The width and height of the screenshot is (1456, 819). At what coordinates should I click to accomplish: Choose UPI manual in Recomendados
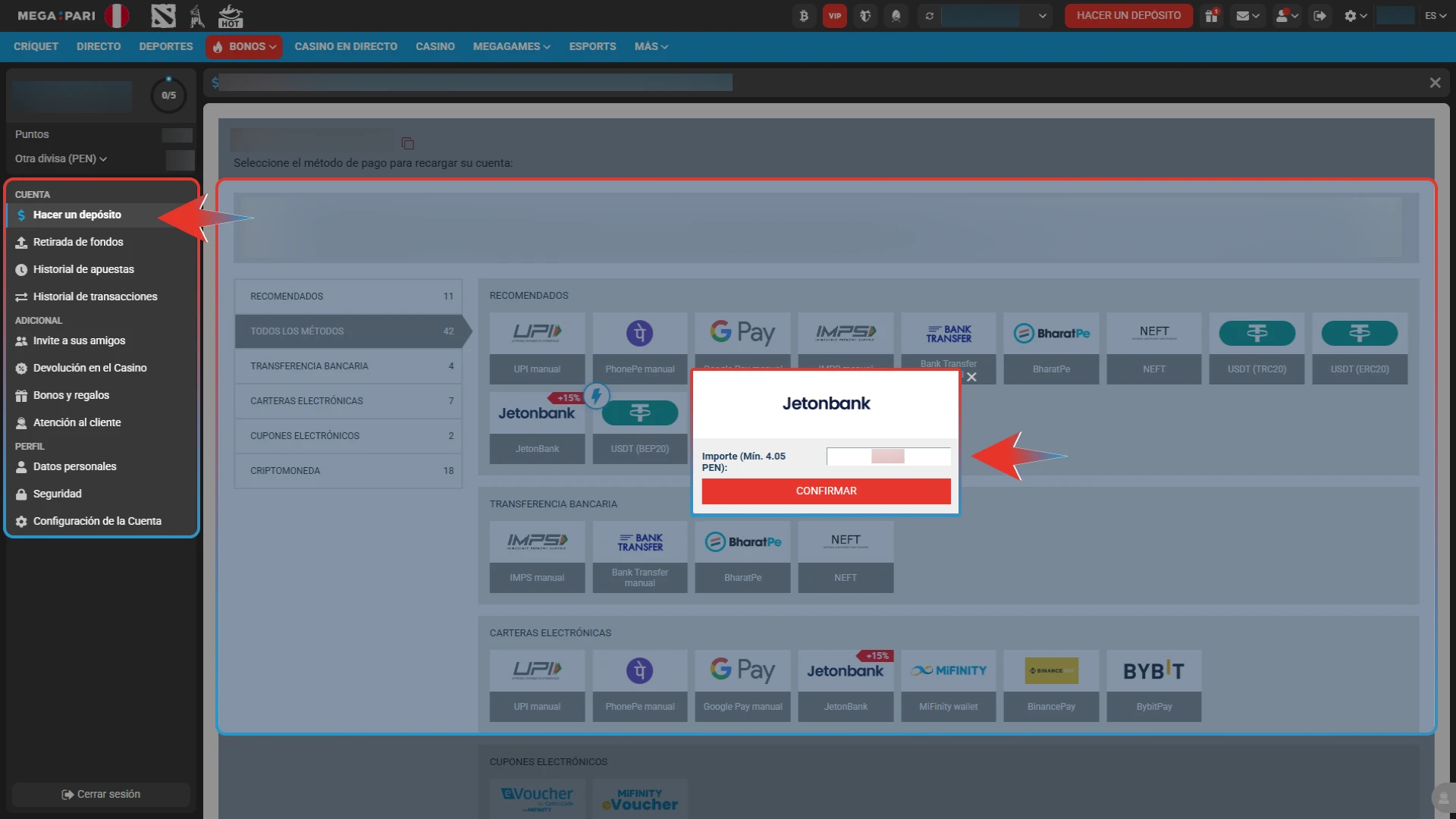537,348
